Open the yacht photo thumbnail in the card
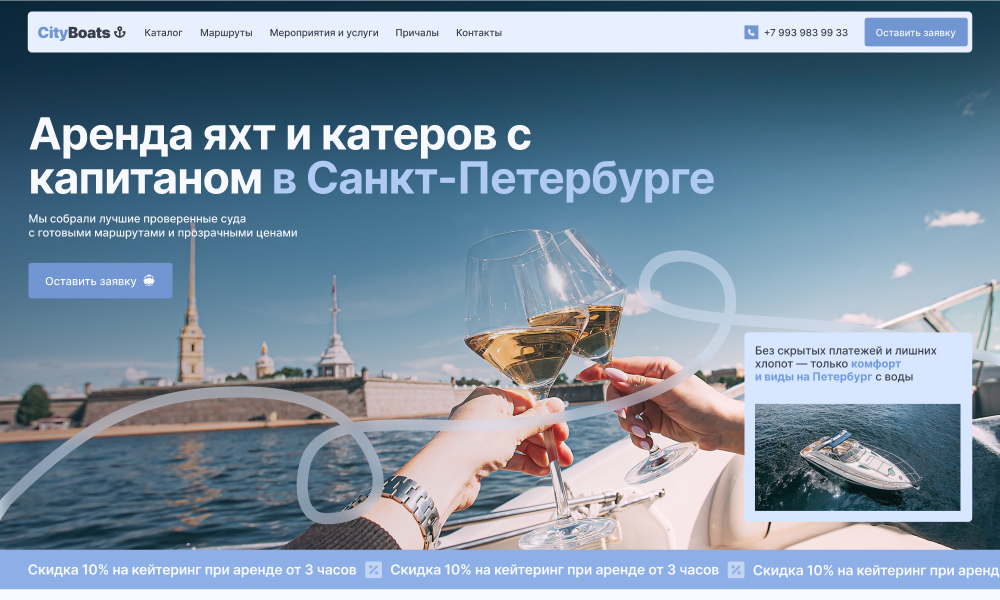Viewport: 1000px width, 600px height. pos(857,457)
